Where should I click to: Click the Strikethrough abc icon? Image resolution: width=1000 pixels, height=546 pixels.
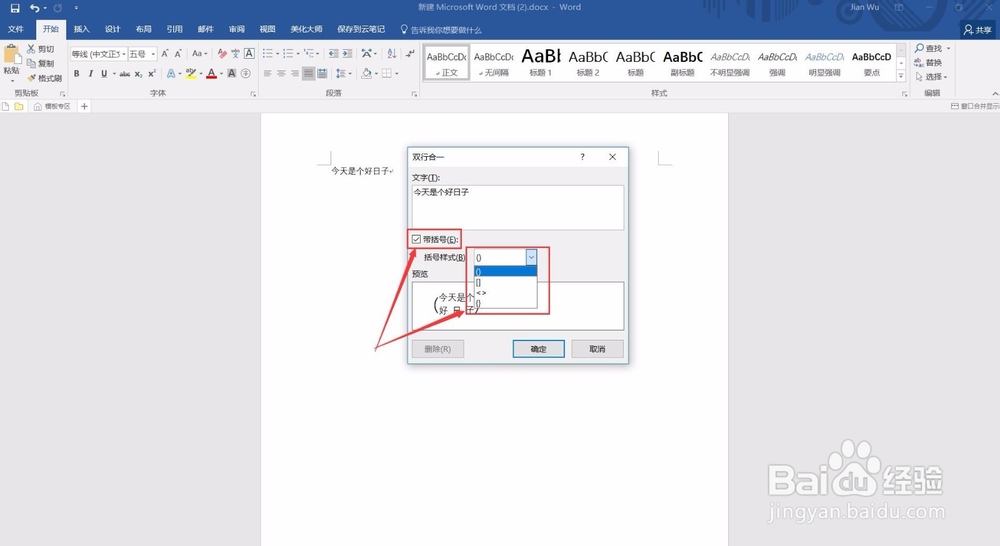pyautogui.click(x=125, y=73)
